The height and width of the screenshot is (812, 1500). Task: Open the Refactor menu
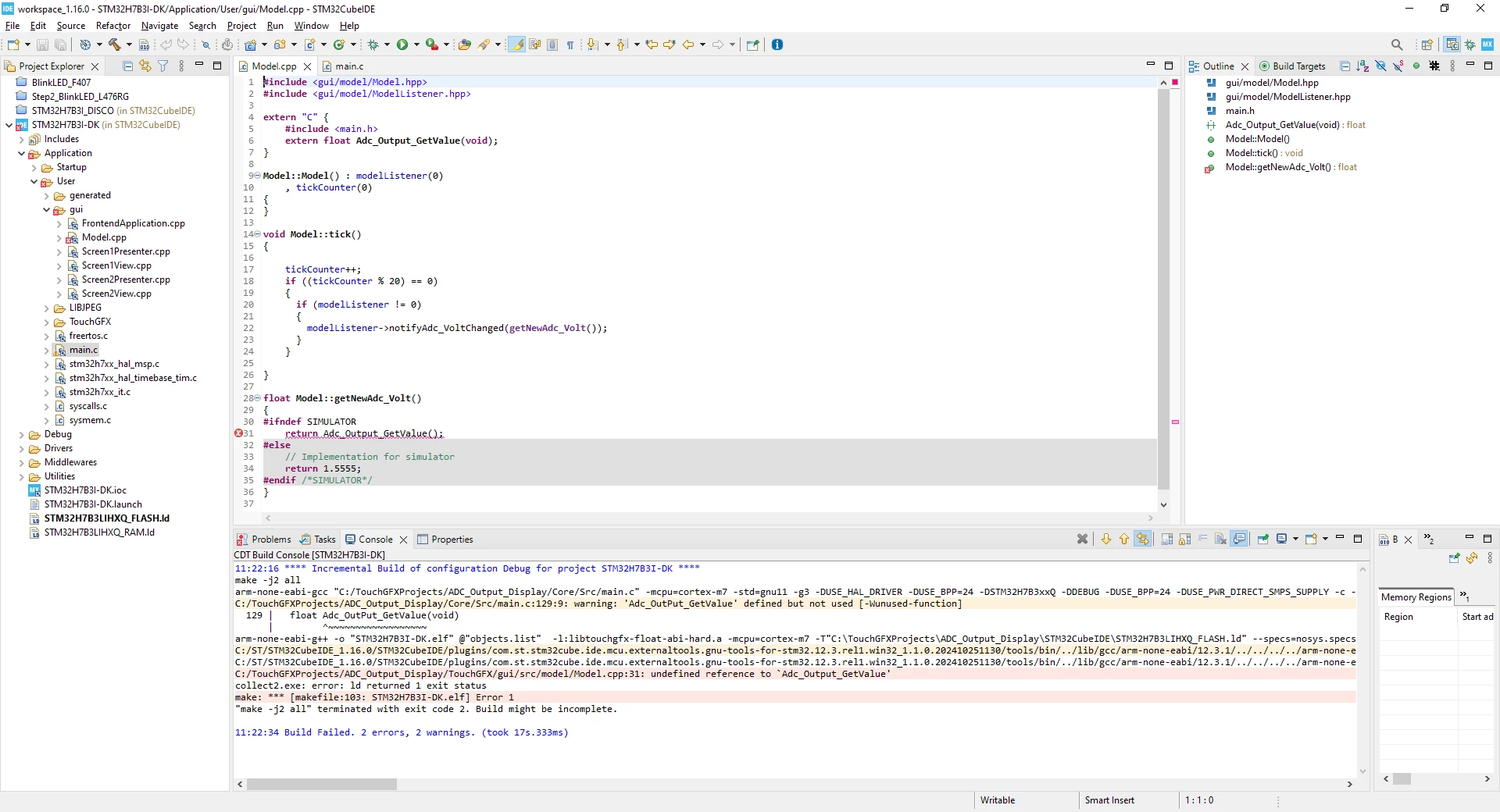113,26
